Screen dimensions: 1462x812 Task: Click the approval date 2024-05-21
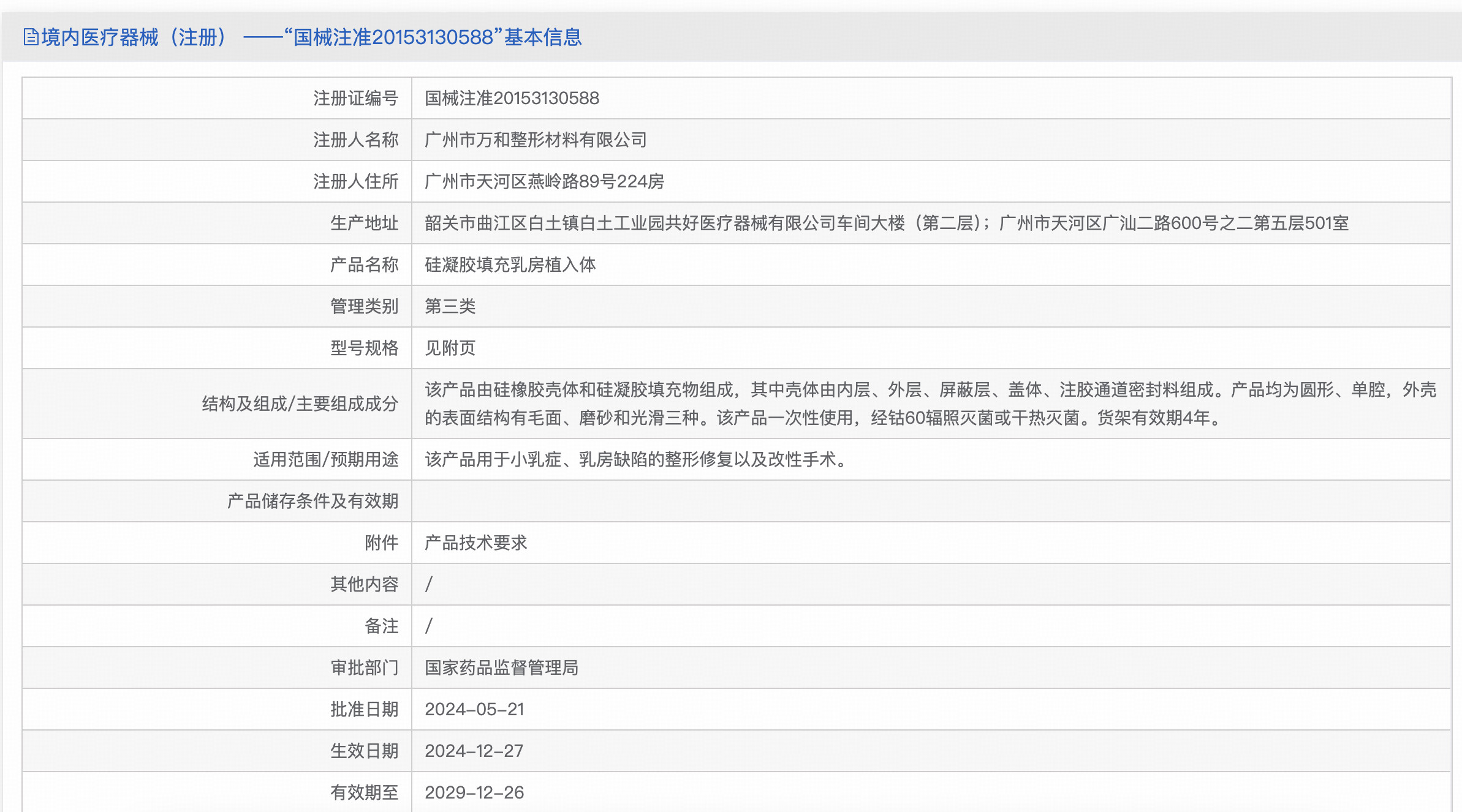[x=475, y=709]
